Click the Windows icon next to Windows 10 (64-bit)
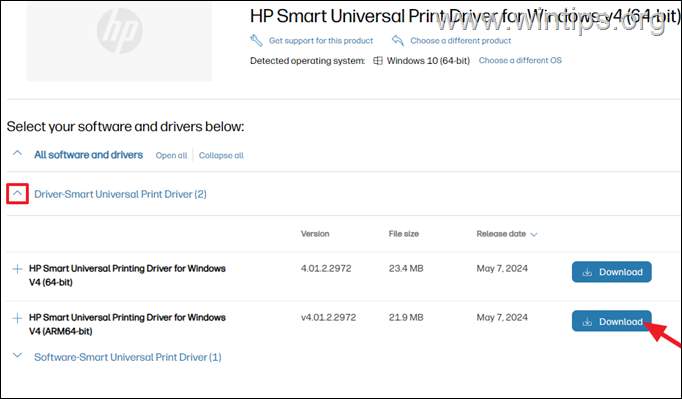 [x=378, y=60]
